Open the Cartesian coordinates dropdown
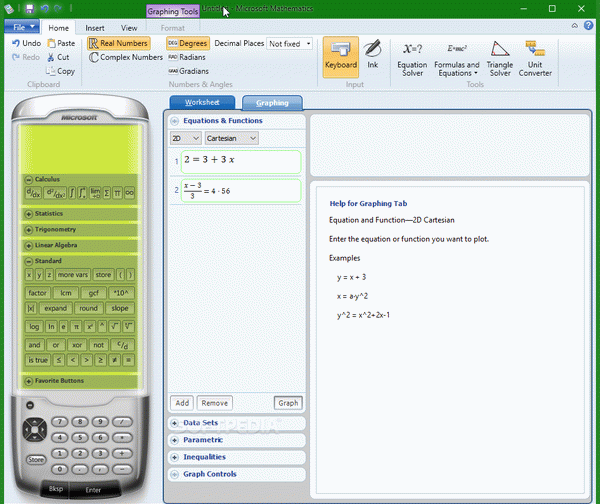The width and height of the screenshot is (600, 504). (x=232, y=138)
